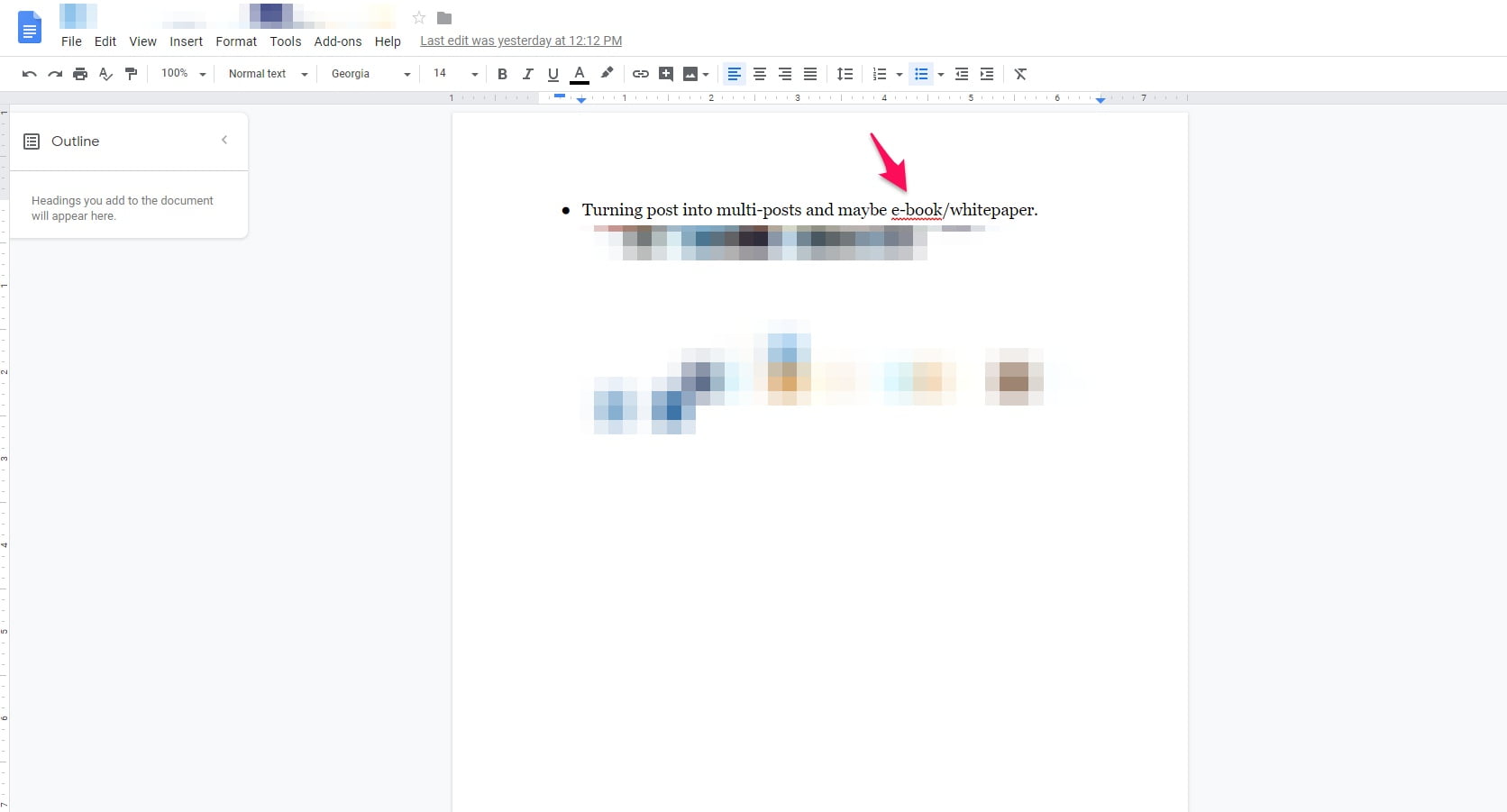Open the line spacing options
This screenshot has height=812, width=1507.
click(x=845, y=74)
